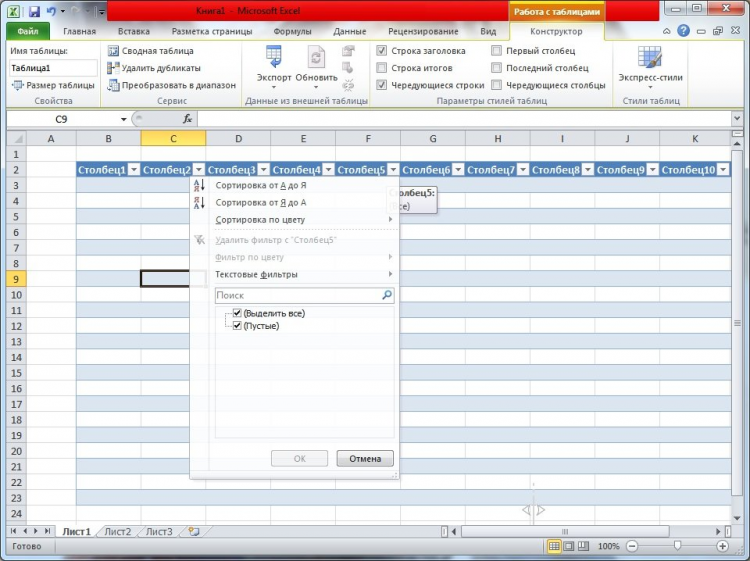Open the Name Box dropdown arrow
The width and height of the screenshot is (750, 561).
pyautogui.click(x=123, y=119)
